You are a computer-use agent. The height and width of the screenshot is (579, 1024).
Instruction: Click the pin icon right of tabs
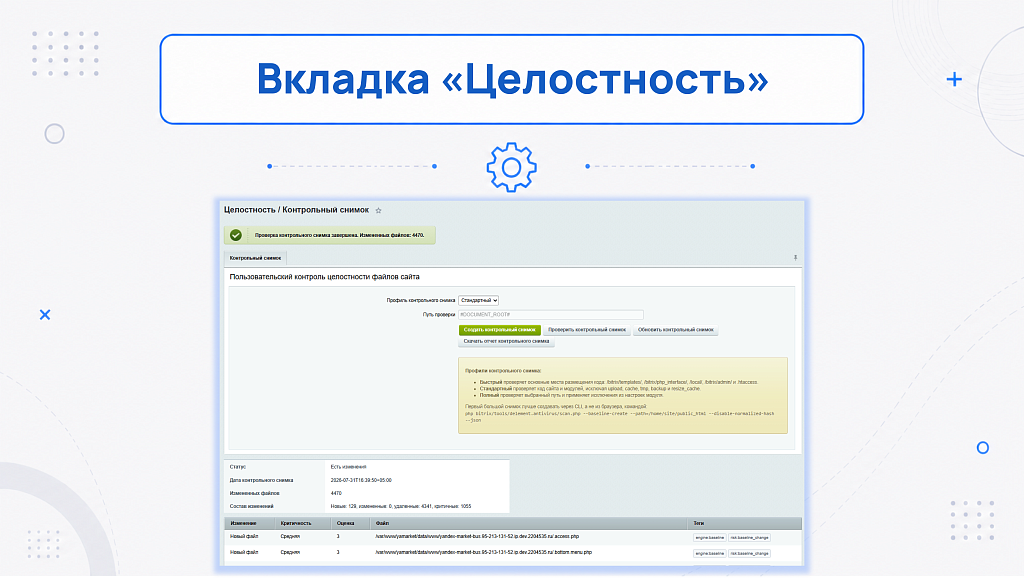click(x=795, y=258)
